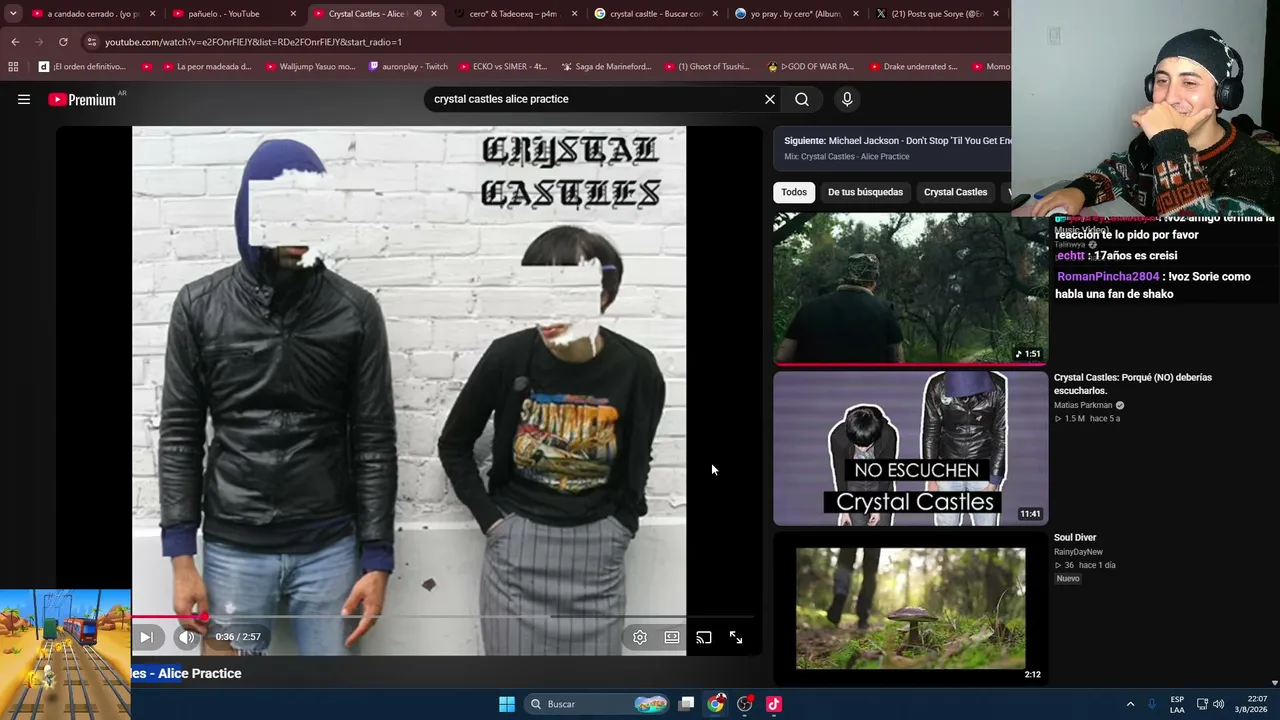Click the YouTube search box text

click(x=501, y=99)
